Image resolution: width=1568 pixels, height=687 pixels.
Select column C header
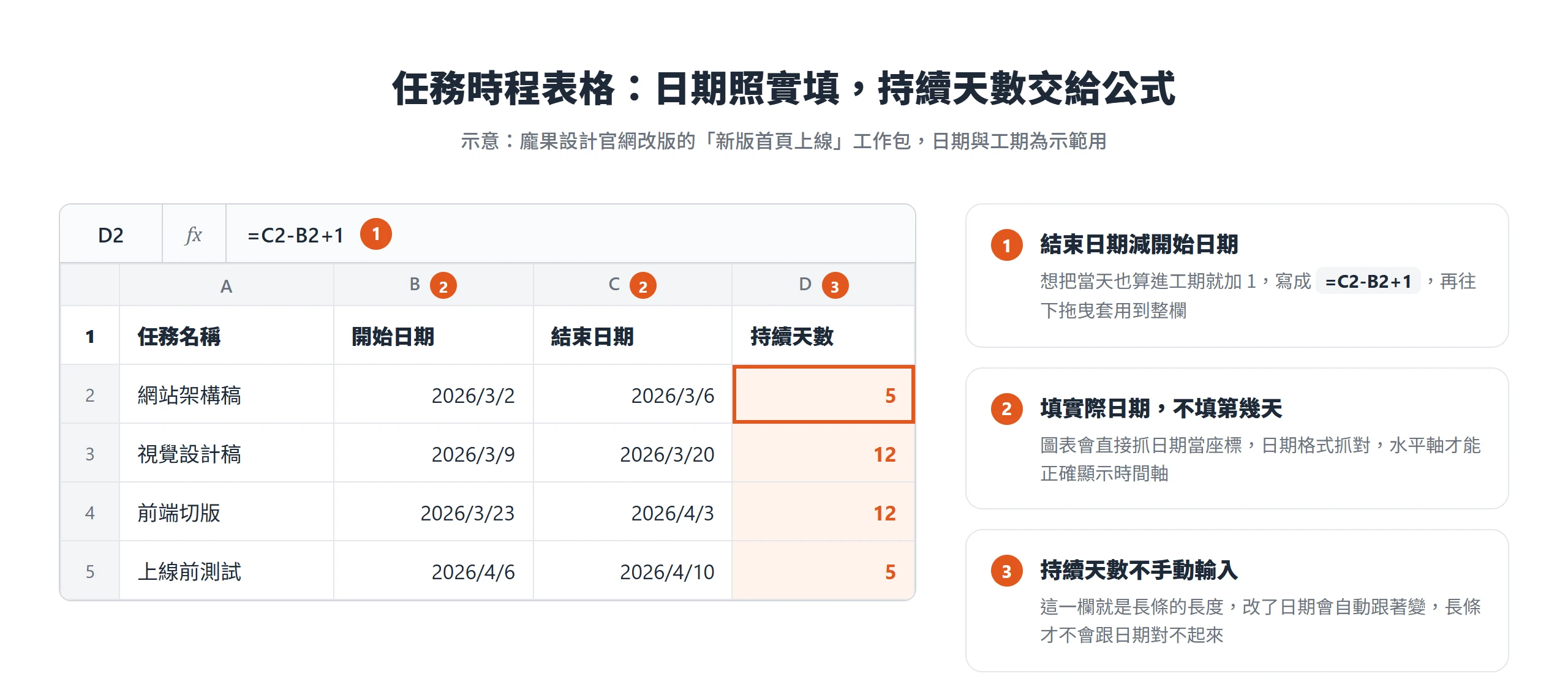click(x=632, y=286)
